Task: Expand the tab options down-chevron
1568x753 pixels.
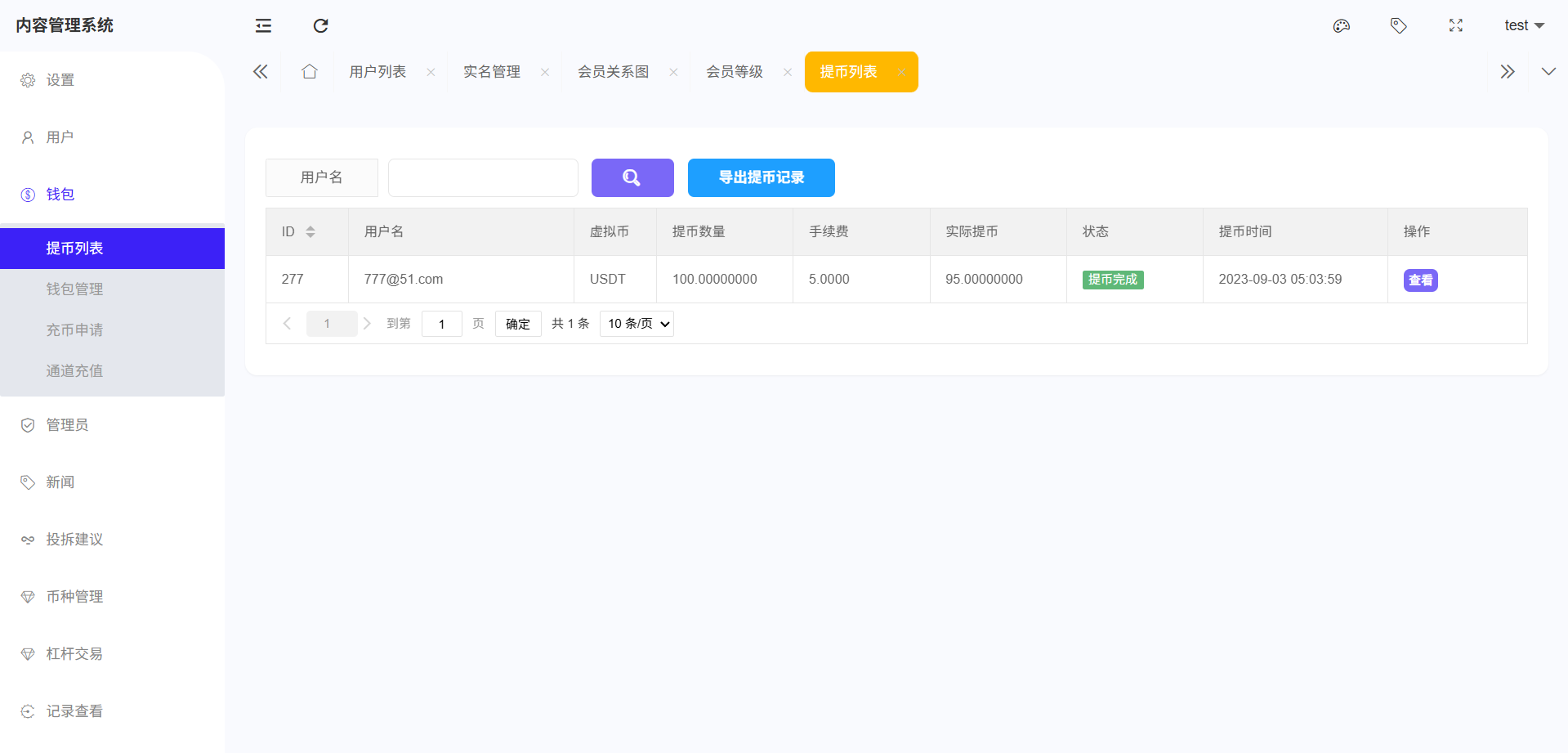Action: pyautogui.click(x=1548, y=72)
